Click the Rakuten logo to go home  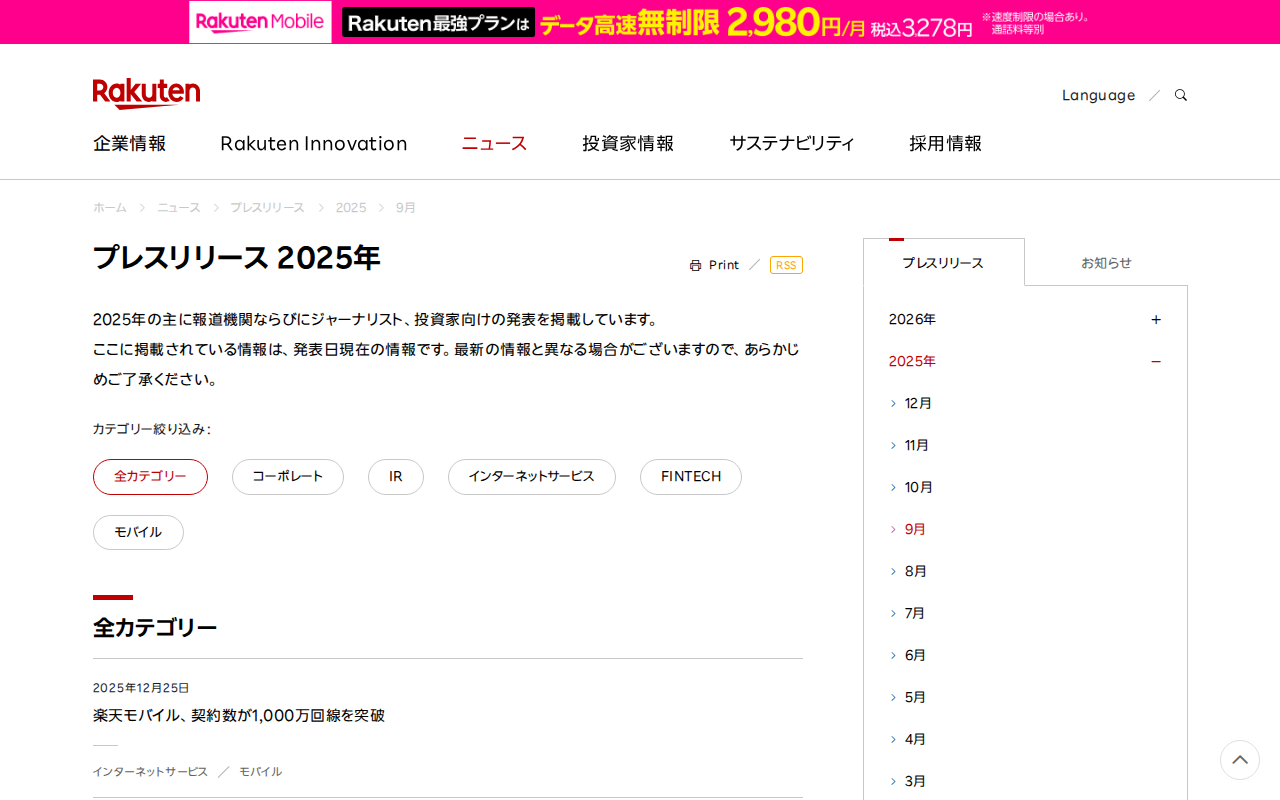(146, 93)
